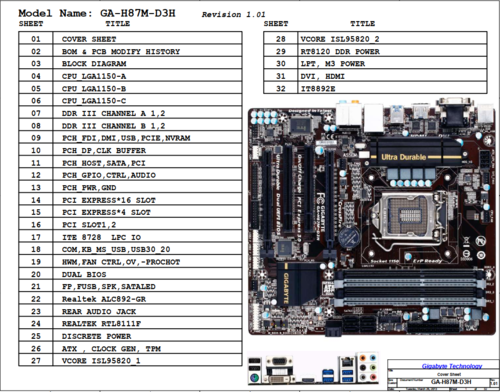Click sheet number 01 cell
Screen dimensions: 500x392
(36, 39)
